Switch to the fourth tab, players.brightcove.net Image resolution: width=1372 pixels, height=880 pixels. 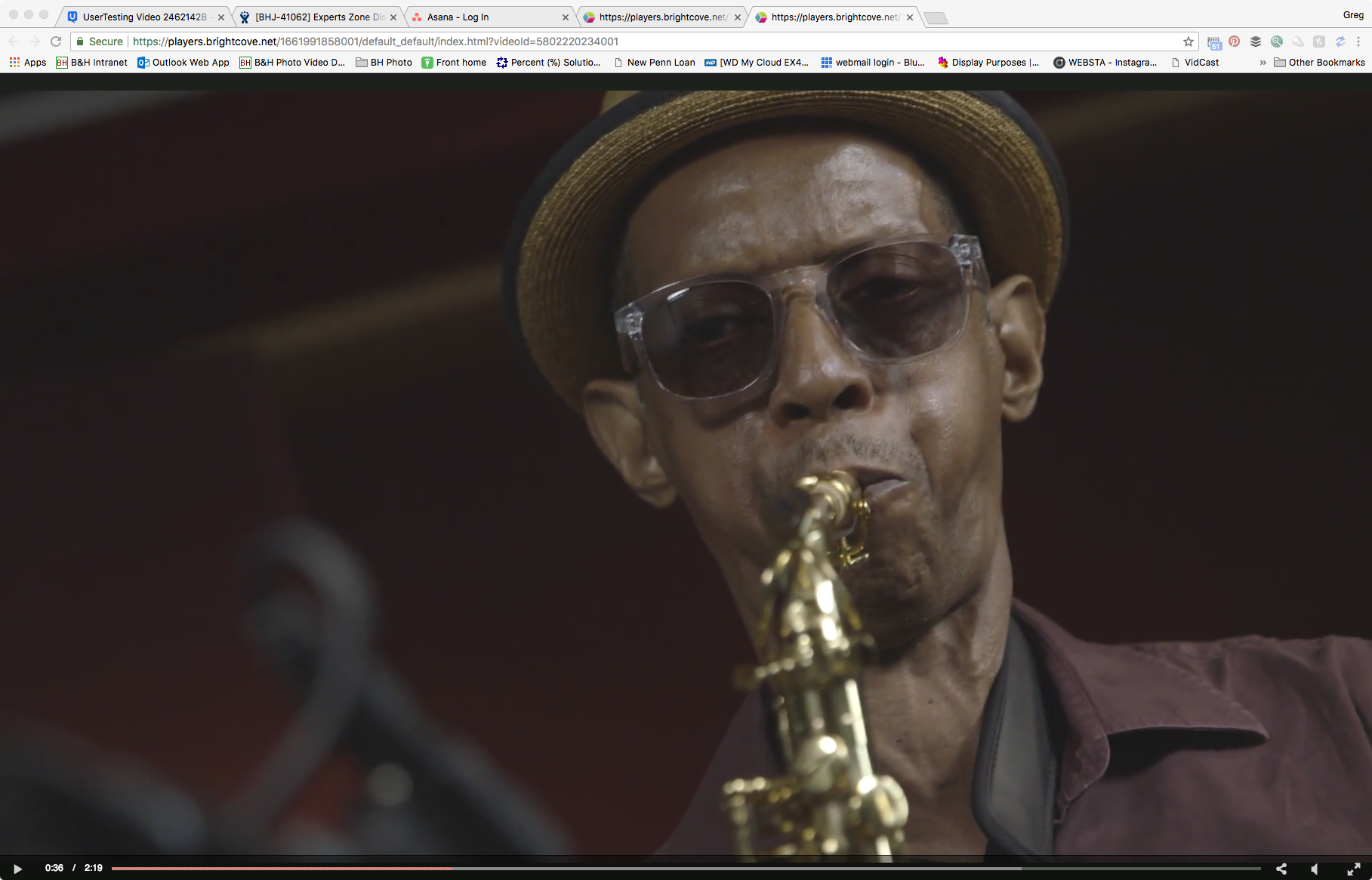[x=661, y=17]
